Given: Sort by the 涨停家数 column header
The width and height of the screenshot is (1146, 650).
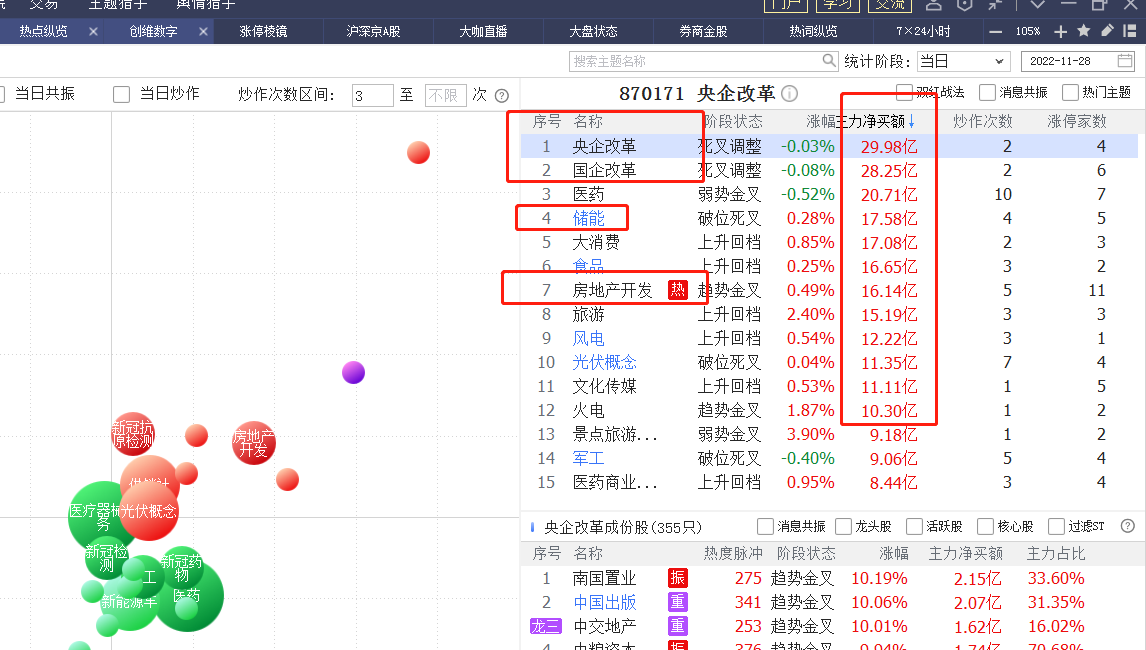Looking at the screenshot, I should (1077, 121).
